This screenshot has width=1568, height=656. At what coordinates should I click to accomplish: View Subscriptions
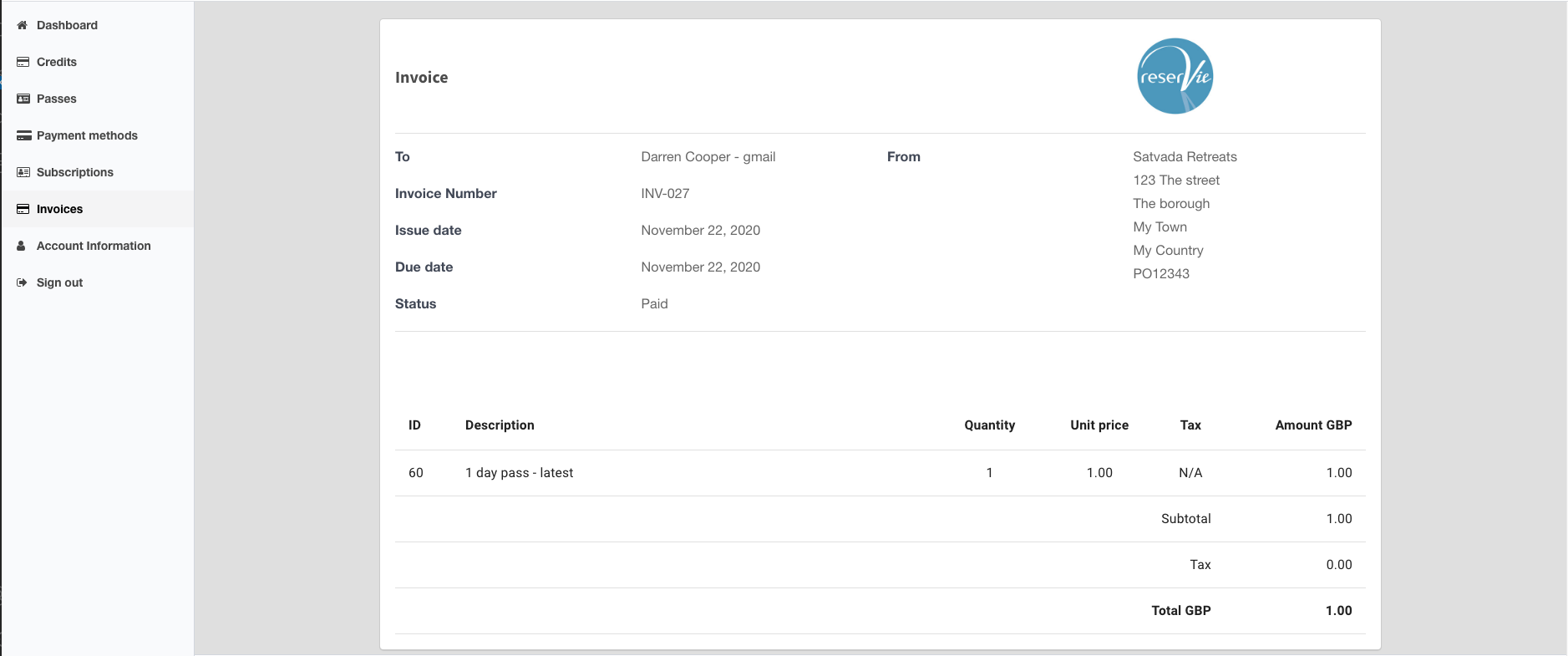(97, 172)
